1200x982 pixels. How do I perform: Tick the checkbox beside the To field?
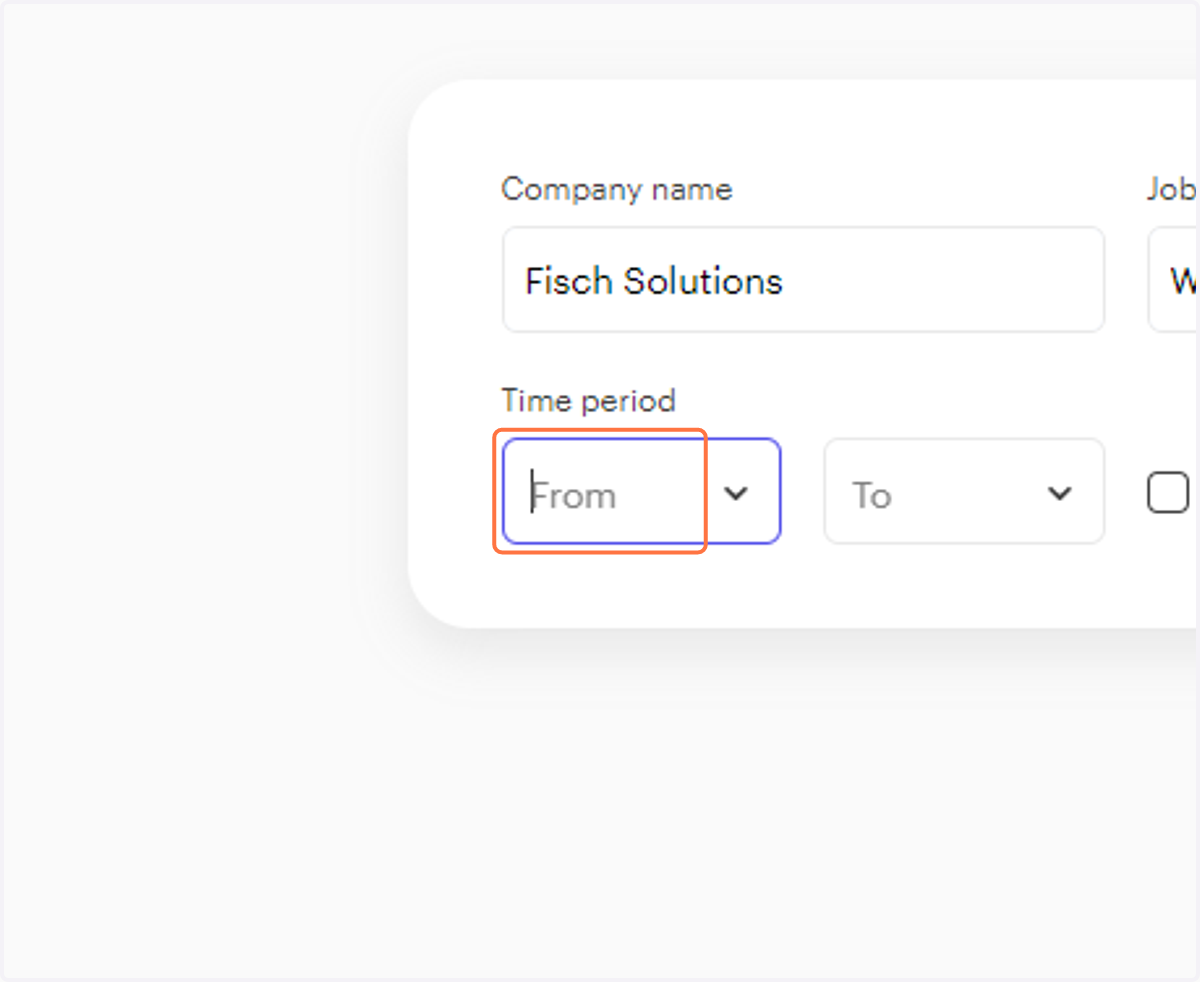pyautogui.click(x=1168, y=493)
